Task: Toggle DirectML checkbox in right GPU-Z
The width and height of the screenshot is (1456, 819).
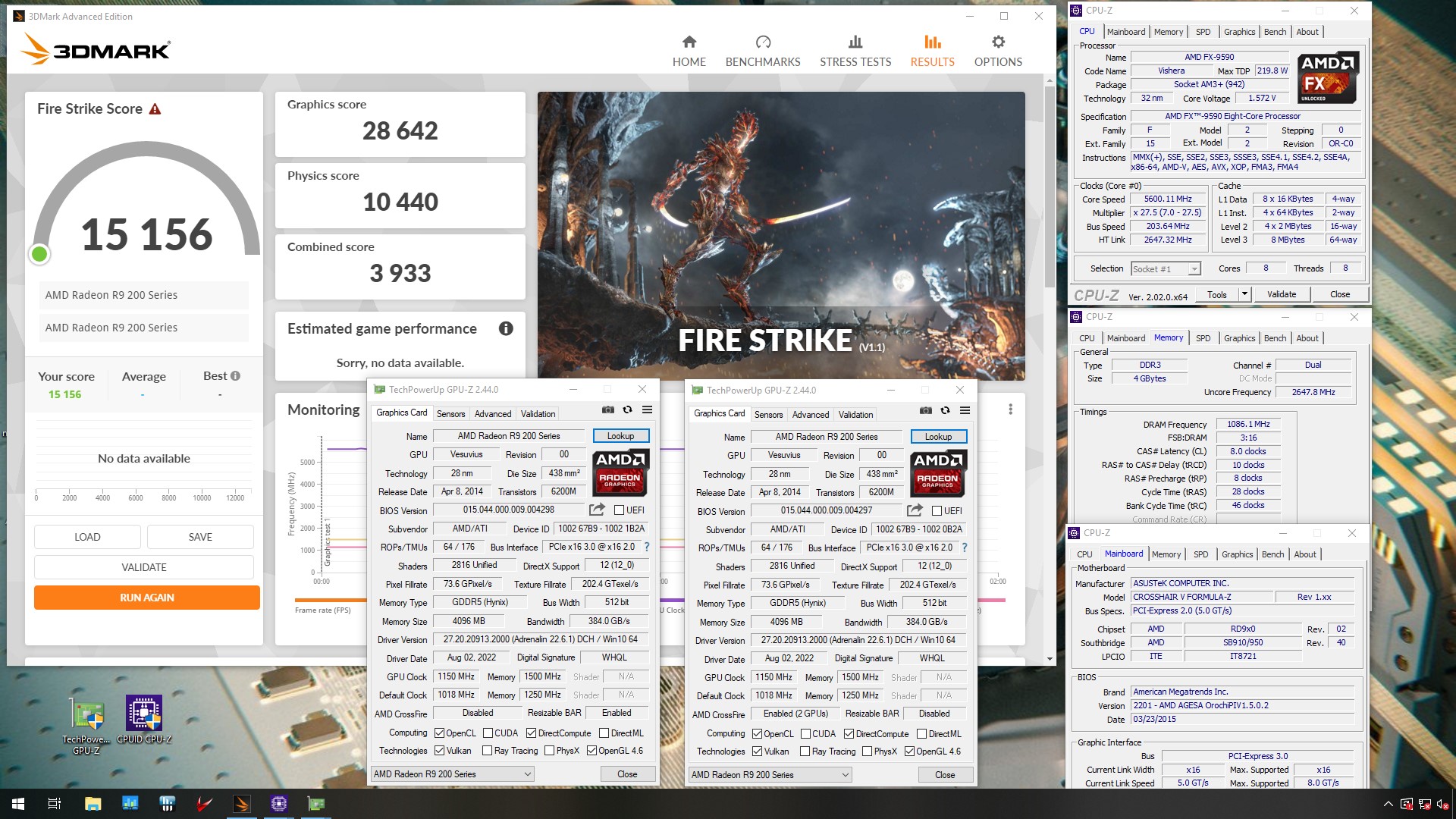Action: [922, 734]
